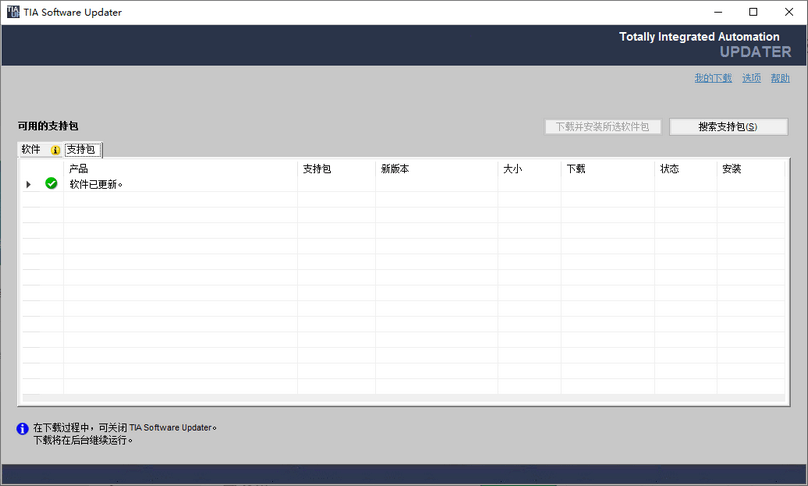Click the blue info icon at bottom
Viewport: 808px width, 486px height.
(x=23, y=428)
